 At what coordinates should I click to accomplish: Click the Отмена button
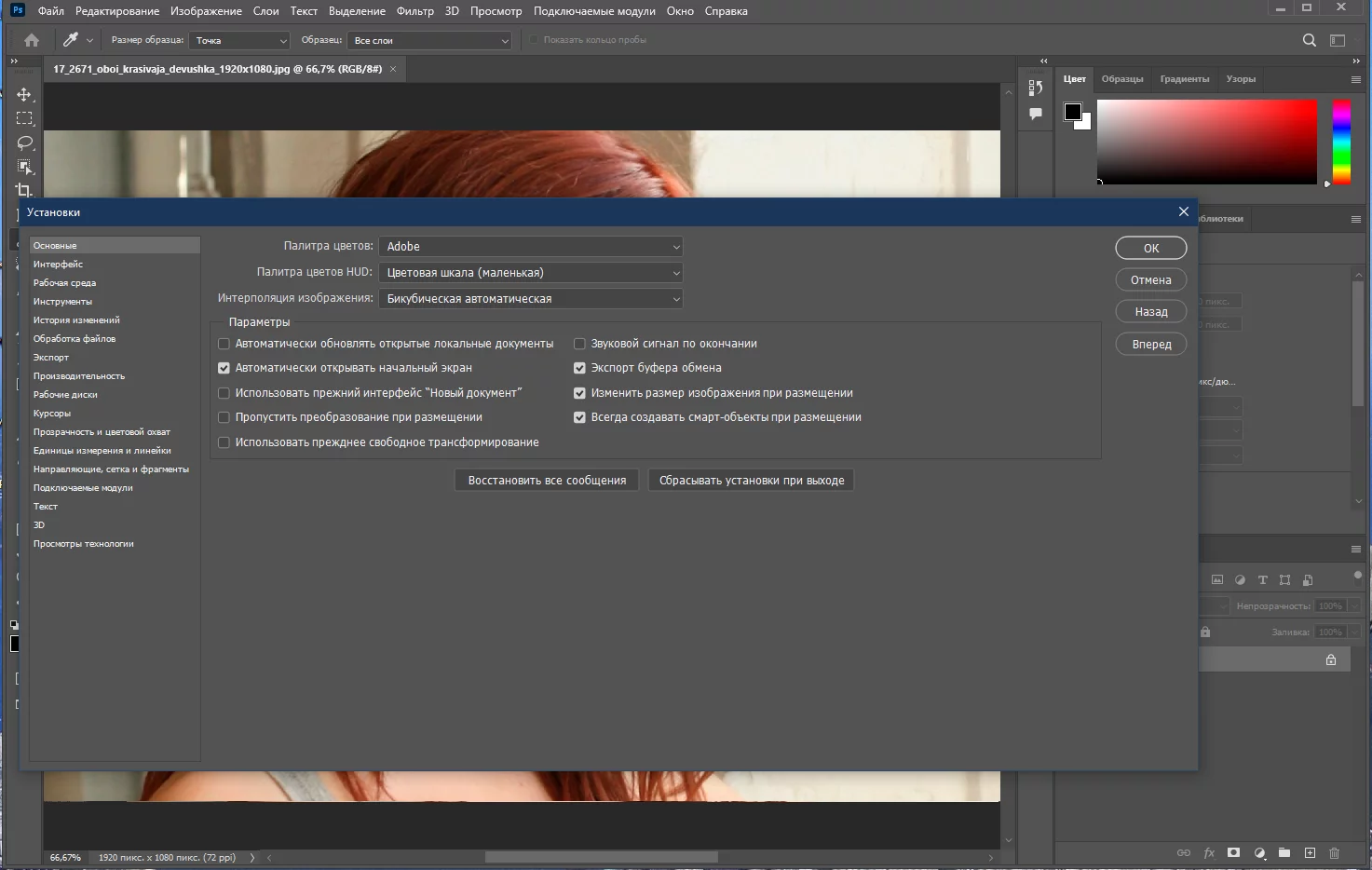(x=1151, y=279)
